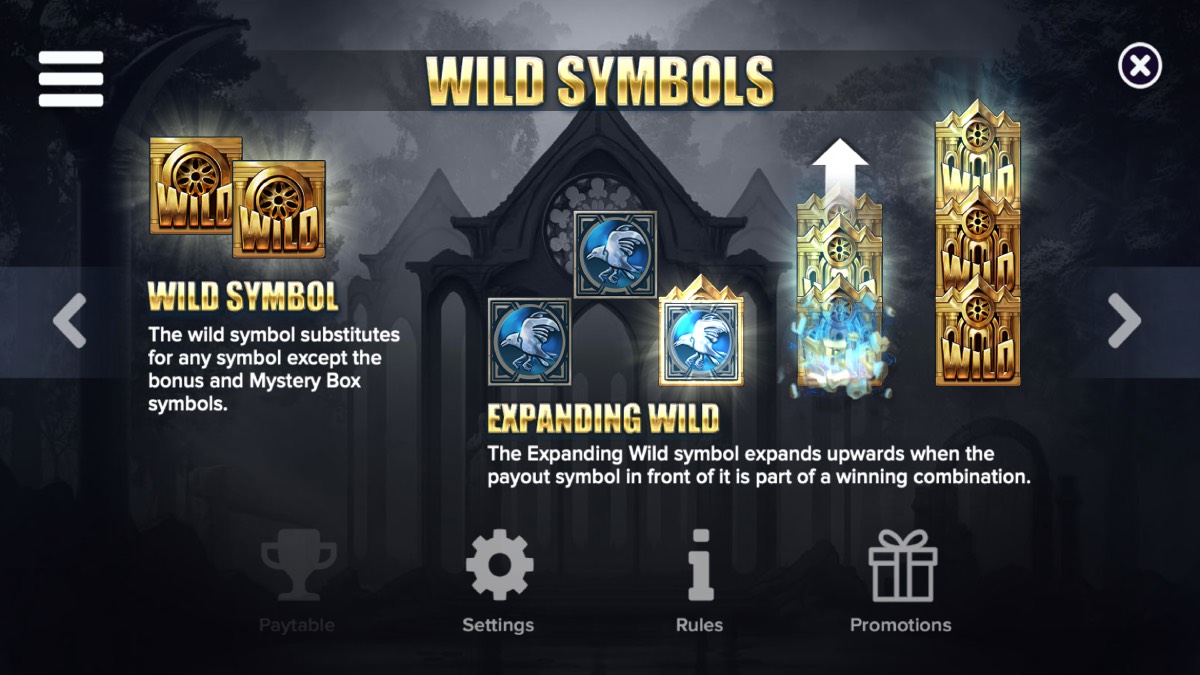The image size is (1200, 675).
Task: Click the Settings tab label
Action: [x=498, y=625]
